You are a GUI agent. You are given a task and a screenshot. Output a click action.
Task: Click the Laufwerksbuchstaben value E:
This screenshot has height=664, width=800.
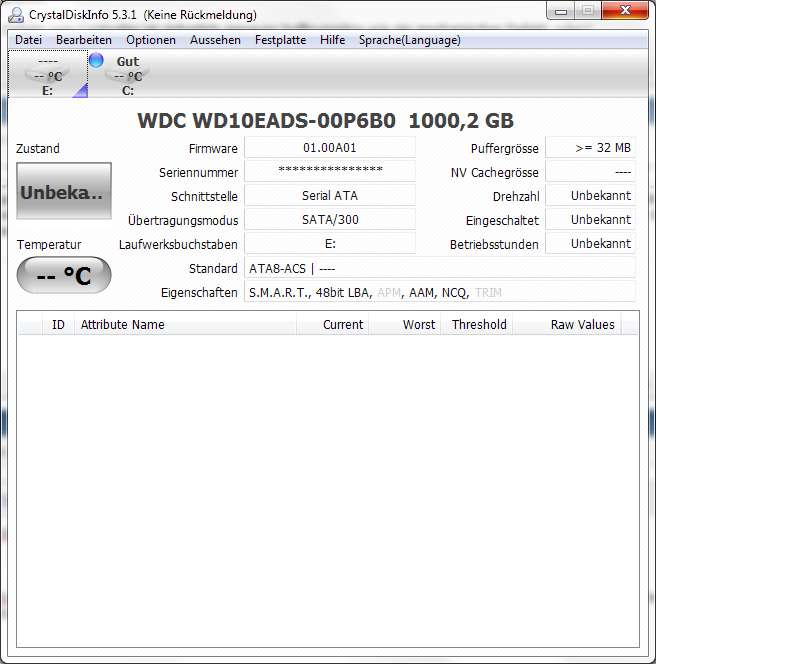point(330,243)
